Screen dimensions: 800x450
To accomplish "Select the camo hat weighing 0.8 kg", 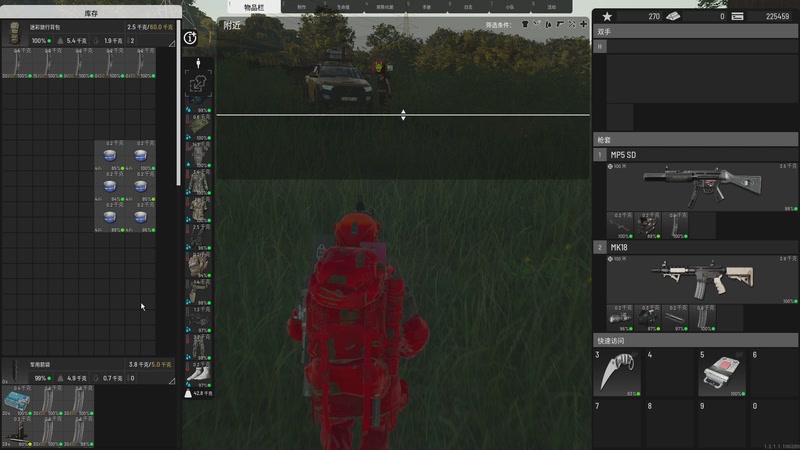I will (x=198, y=127).
